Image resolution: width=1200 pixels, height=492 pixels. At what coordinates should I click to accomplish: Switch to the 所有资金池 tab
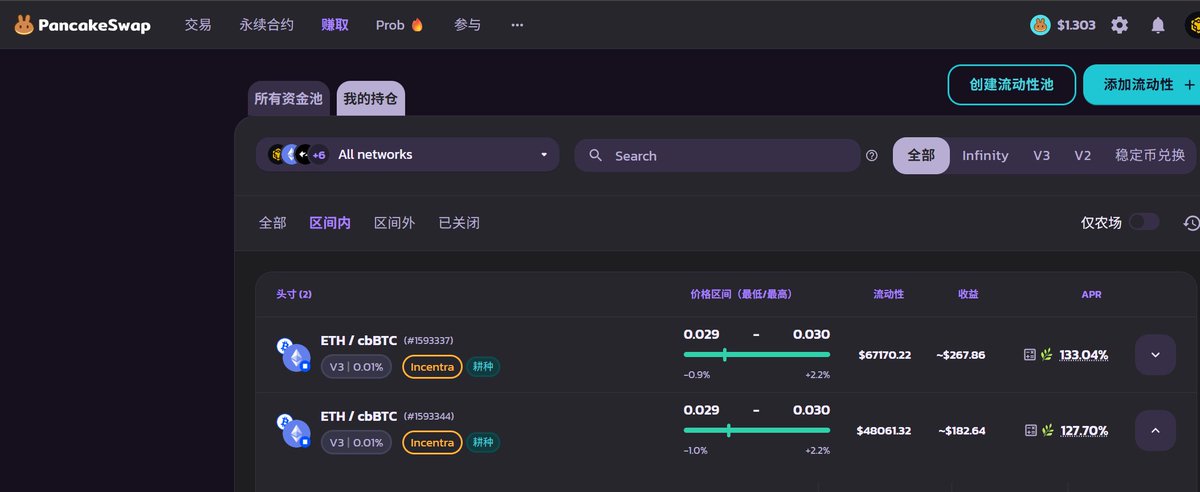288,99
